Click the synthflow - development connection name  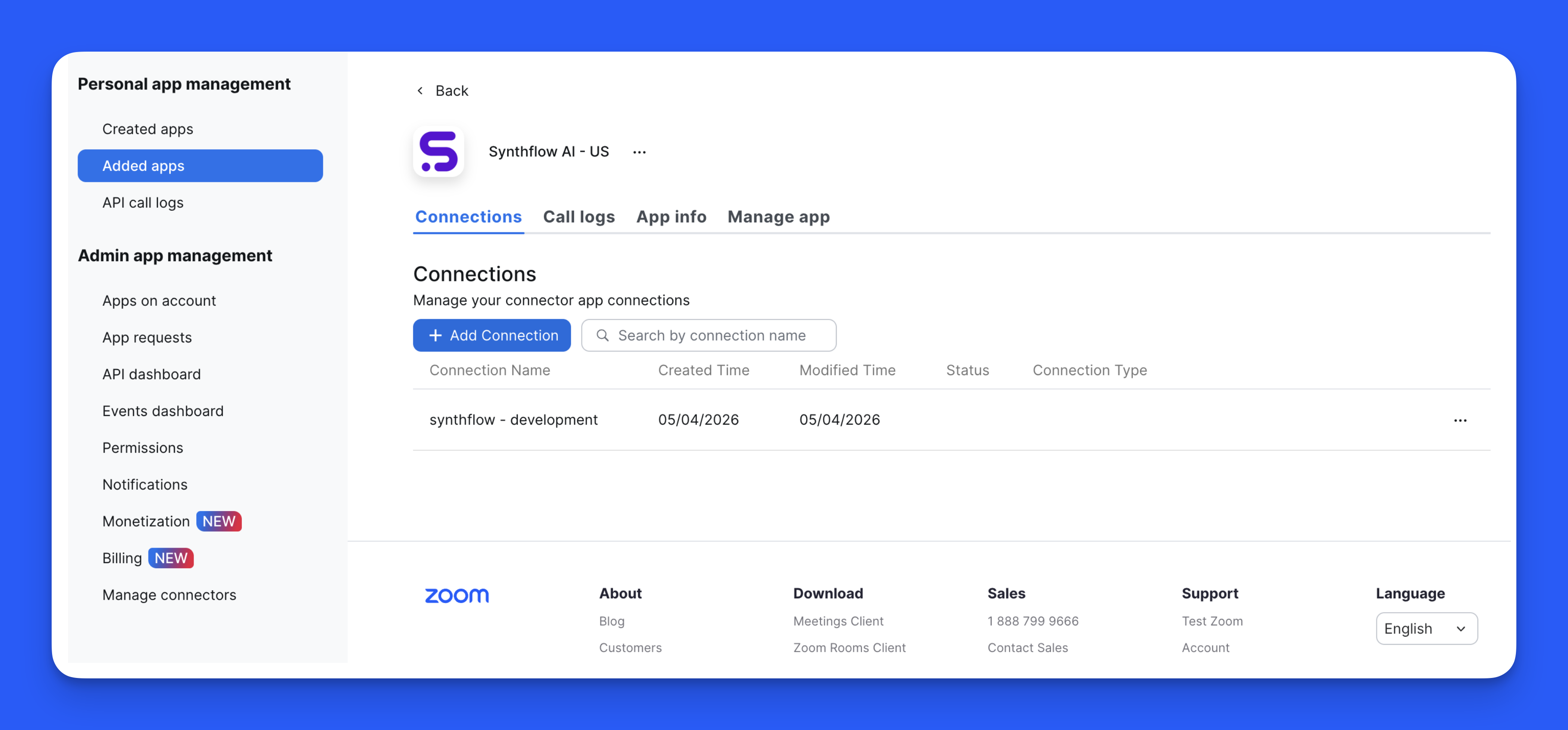pyautogui.click(x=513, y=420)
